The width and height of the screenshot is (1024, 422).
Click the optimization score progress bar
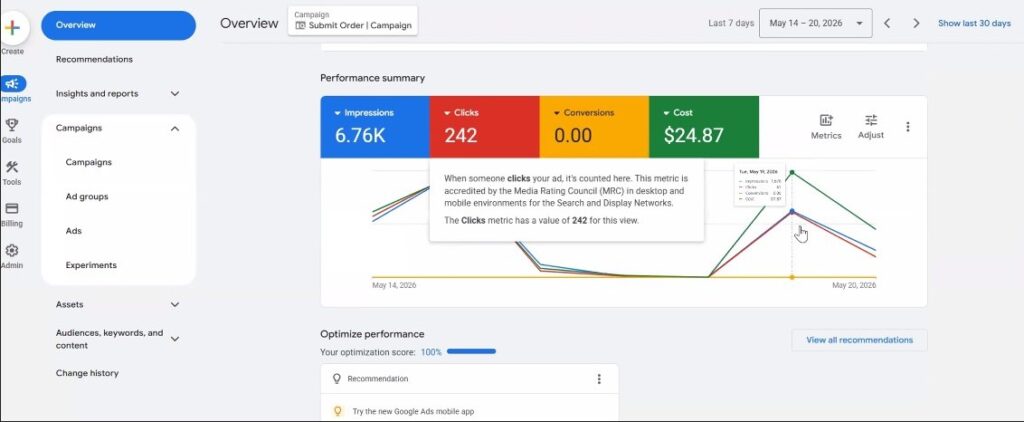(472, 351)
